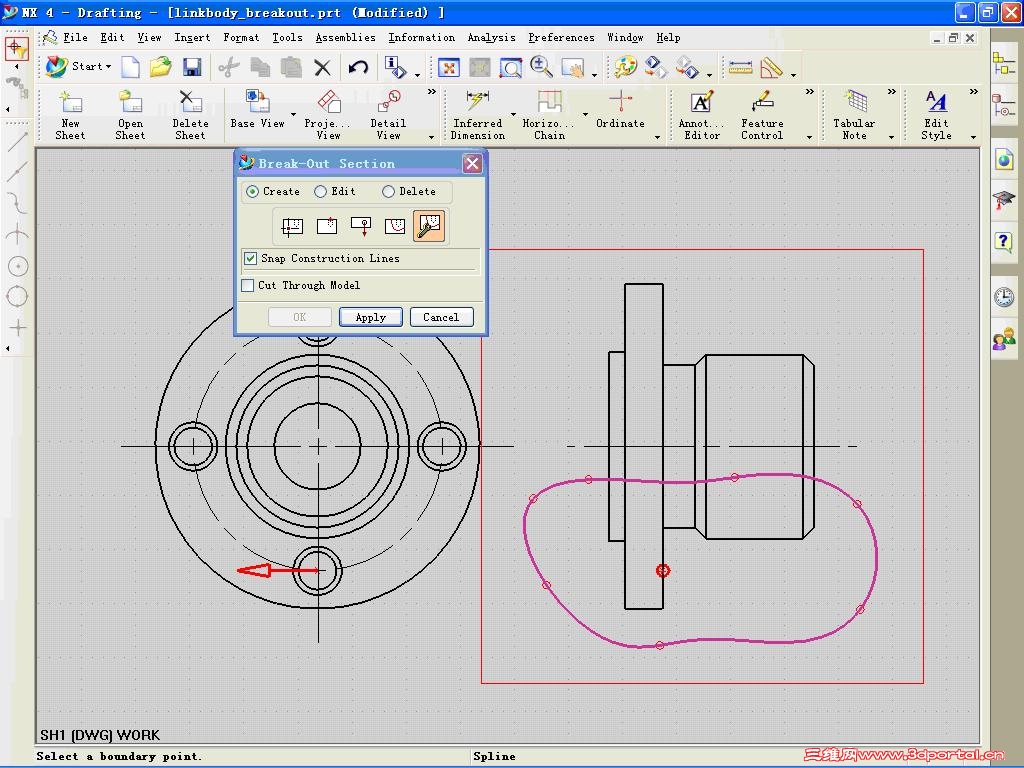
Task: Open the Edit menu
Action: pos(112,38)
